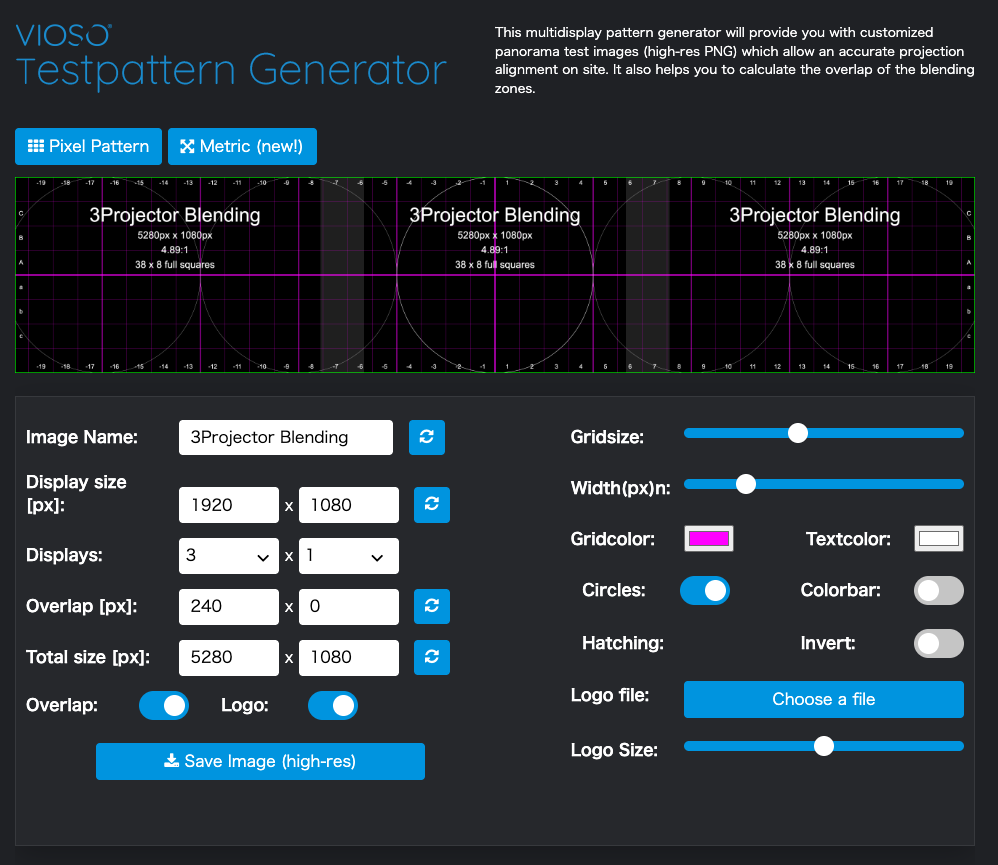Disable the Circles toggle

705,590
